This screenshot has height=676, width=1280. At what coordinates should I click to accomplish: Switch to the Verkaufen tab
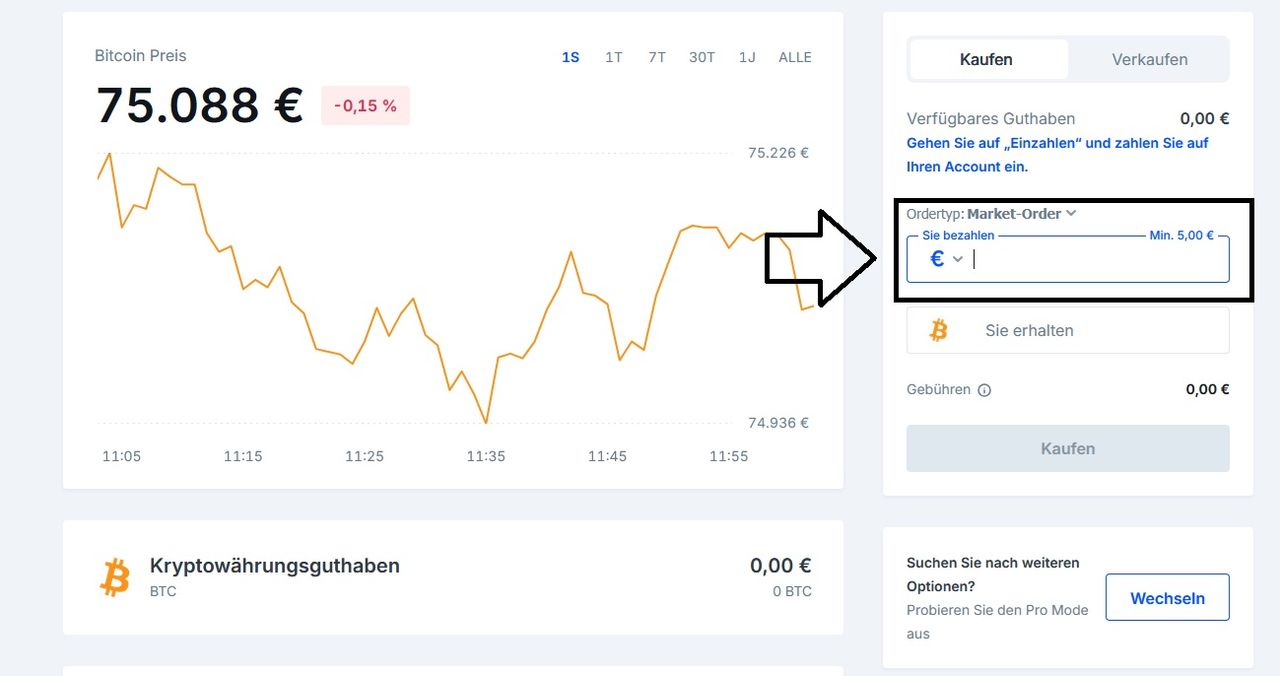pos(1149,60)
